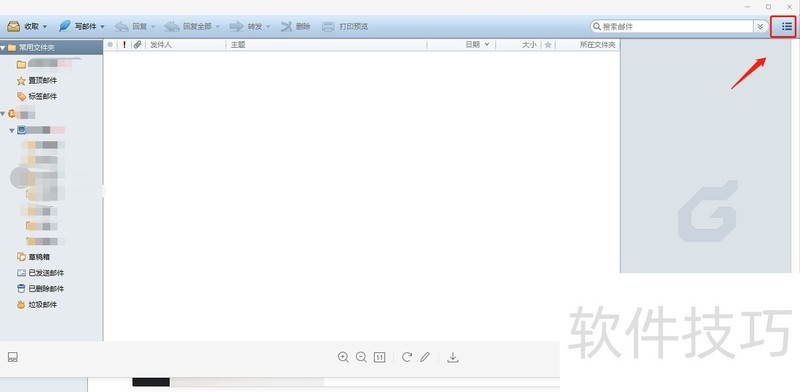Click the 打印预览 printer icon

(x=329, y=27)
